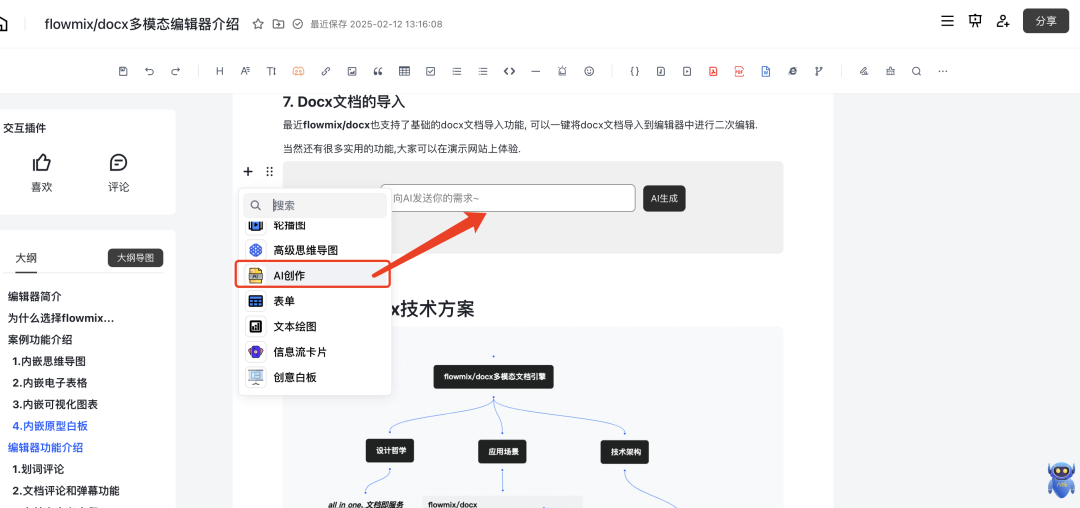The image size is (1080, 508).
Task: Insert a hyperlink via link icon
Action: (326, 71)
